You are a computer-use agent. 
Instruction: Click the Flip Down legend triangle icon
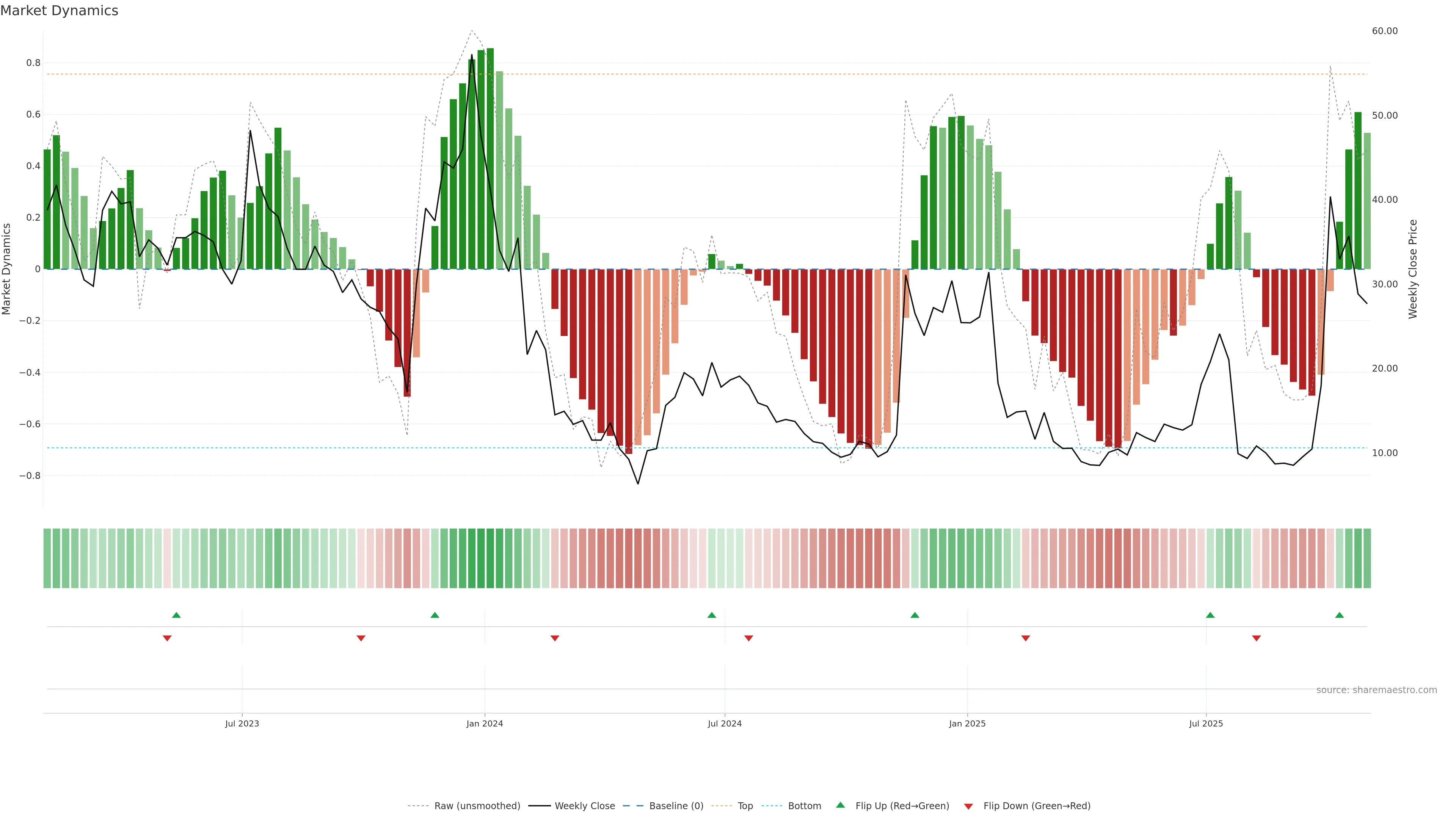968,806
